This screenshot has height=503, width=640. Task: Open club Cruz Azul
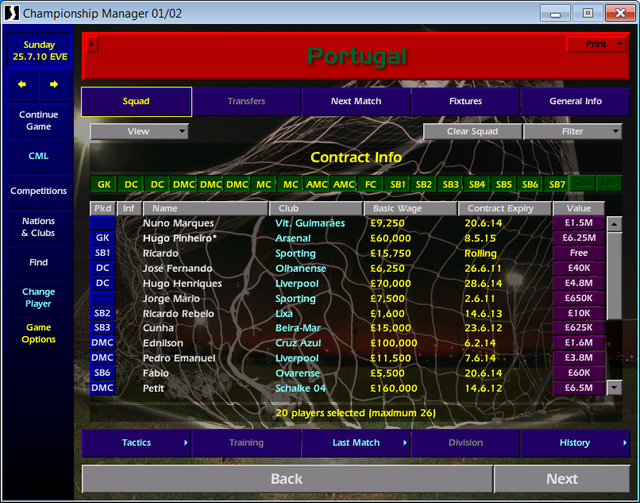pyautogui.click(x=298, y=343)
